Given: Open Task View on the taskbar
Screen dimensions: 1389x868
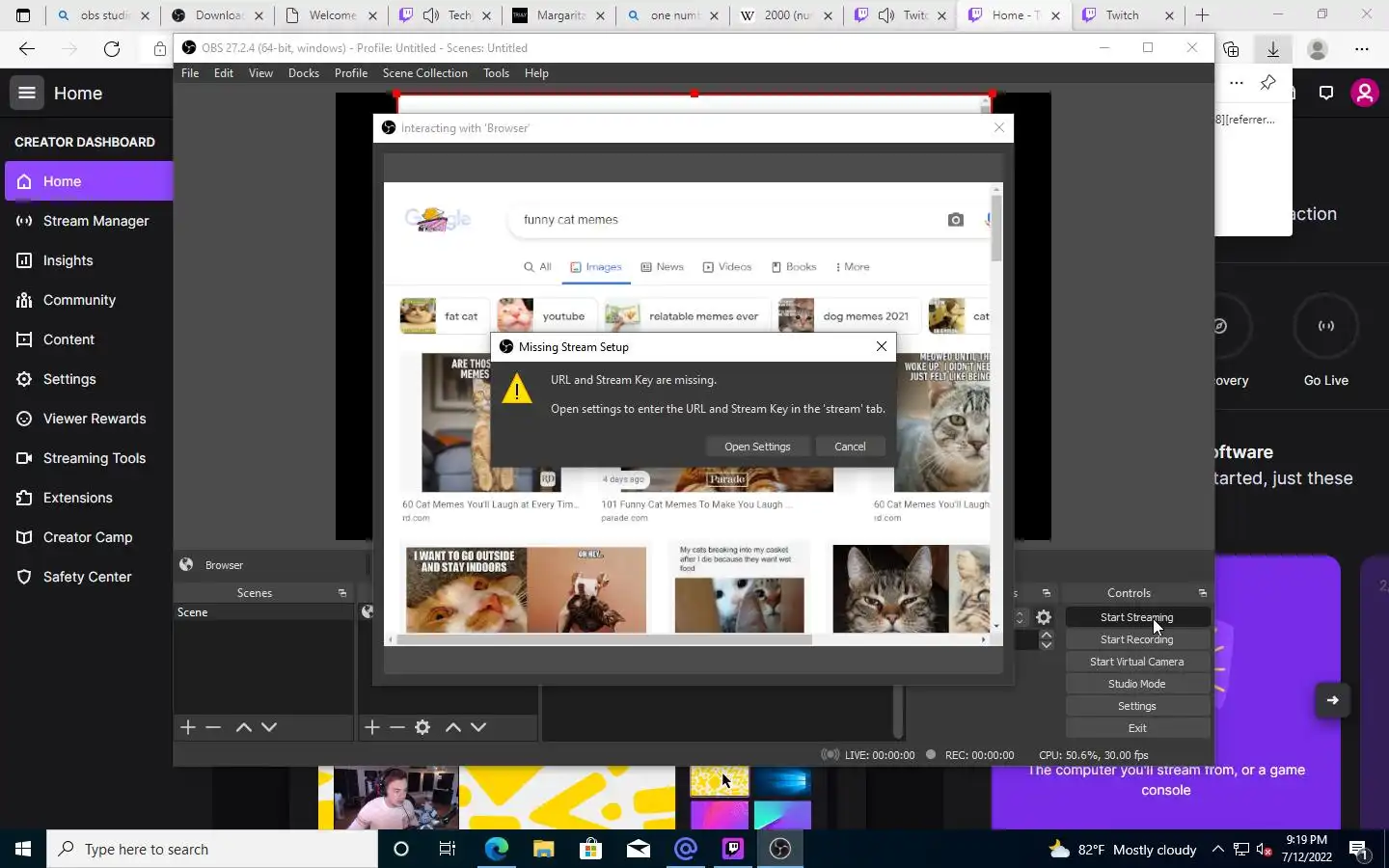Looking at the screenshot, I should 448,849.
